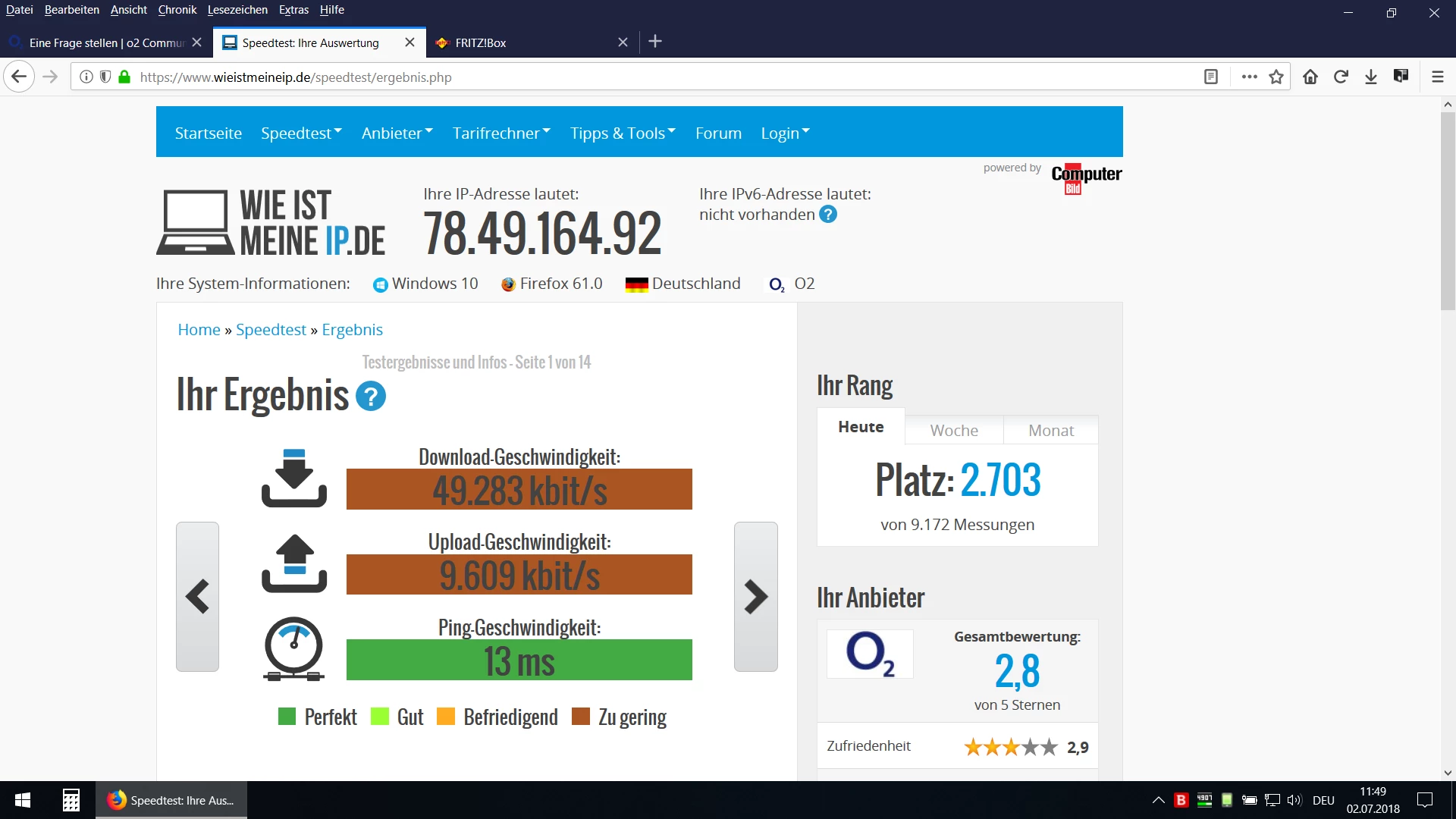This screenshot has width=1456, height=819.
Task: Go to next result page arrow
Action: point(755,597)
